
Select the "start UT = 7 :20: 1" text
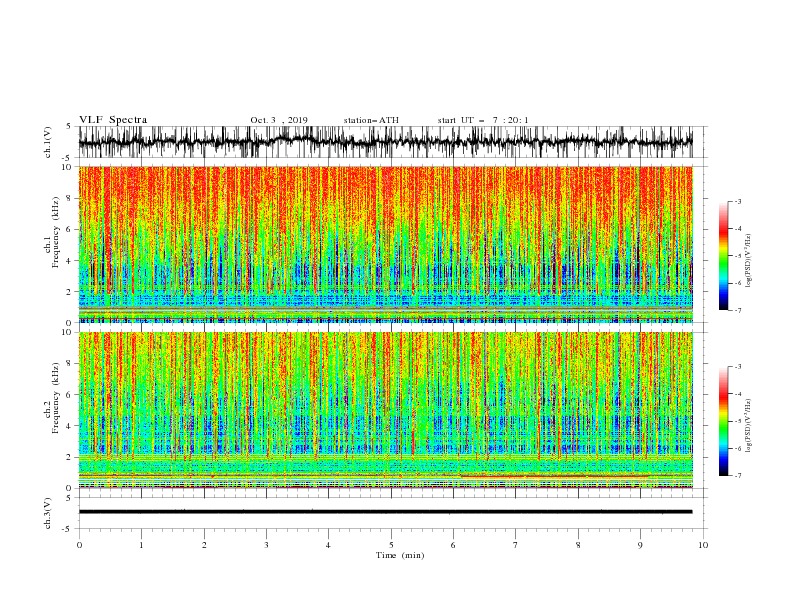483,120
